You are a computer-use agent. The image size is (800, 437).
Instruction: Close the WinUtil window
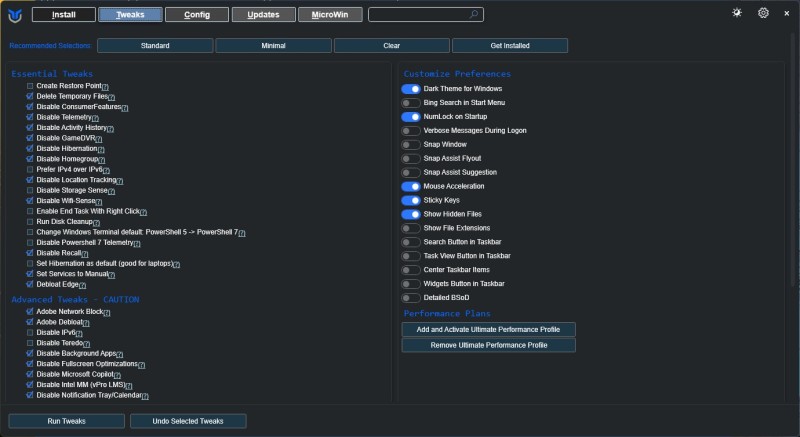click(786, 14)
